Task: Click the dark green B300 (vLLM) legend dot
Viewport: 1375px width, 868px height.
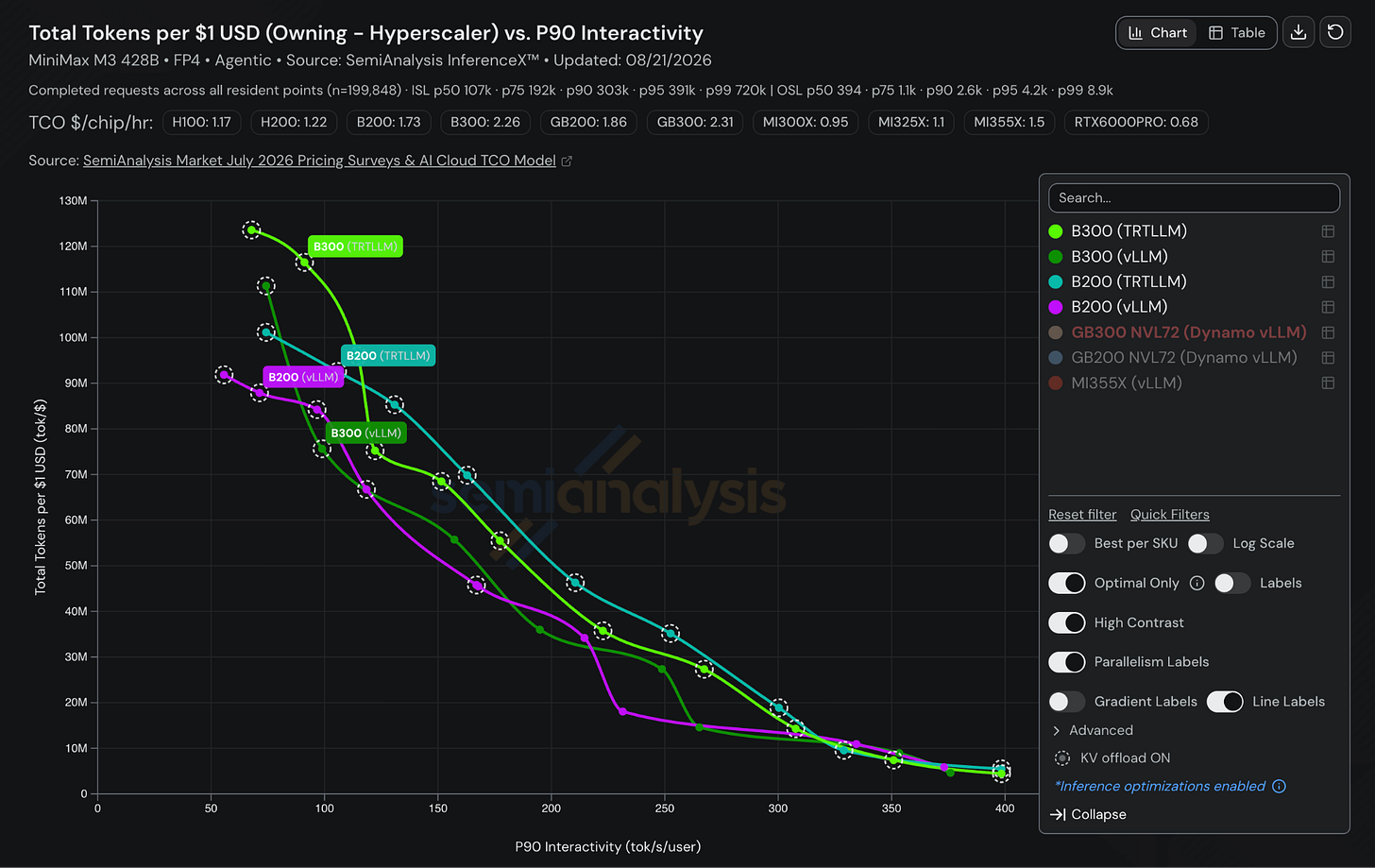Action: pos(1056,257)
